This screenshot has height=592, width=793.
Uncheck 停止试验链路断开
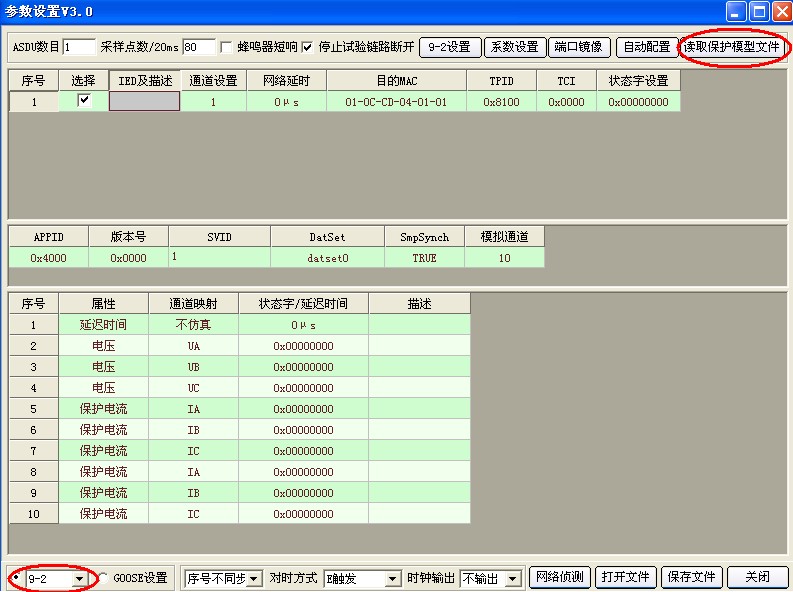point(307,47)
